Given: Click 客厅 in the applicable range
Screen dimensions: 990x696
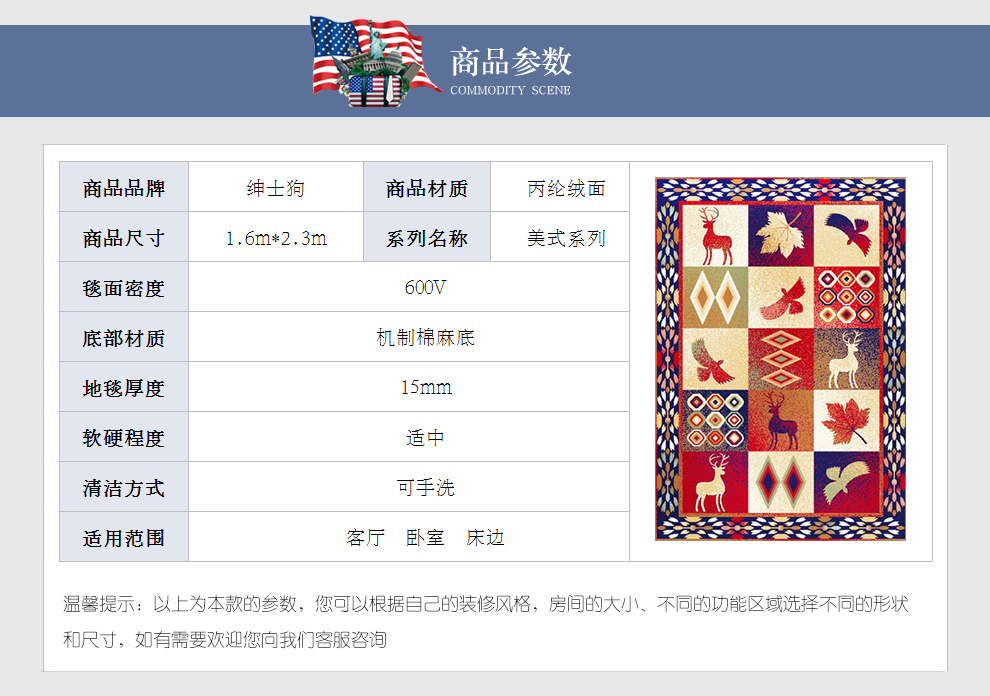Looking at the screenshot, I should 366,537.
